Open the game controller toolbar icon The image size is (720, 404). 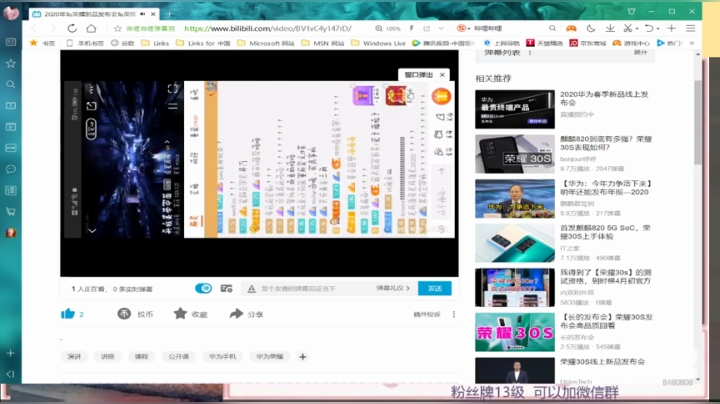tap(571, 28)
